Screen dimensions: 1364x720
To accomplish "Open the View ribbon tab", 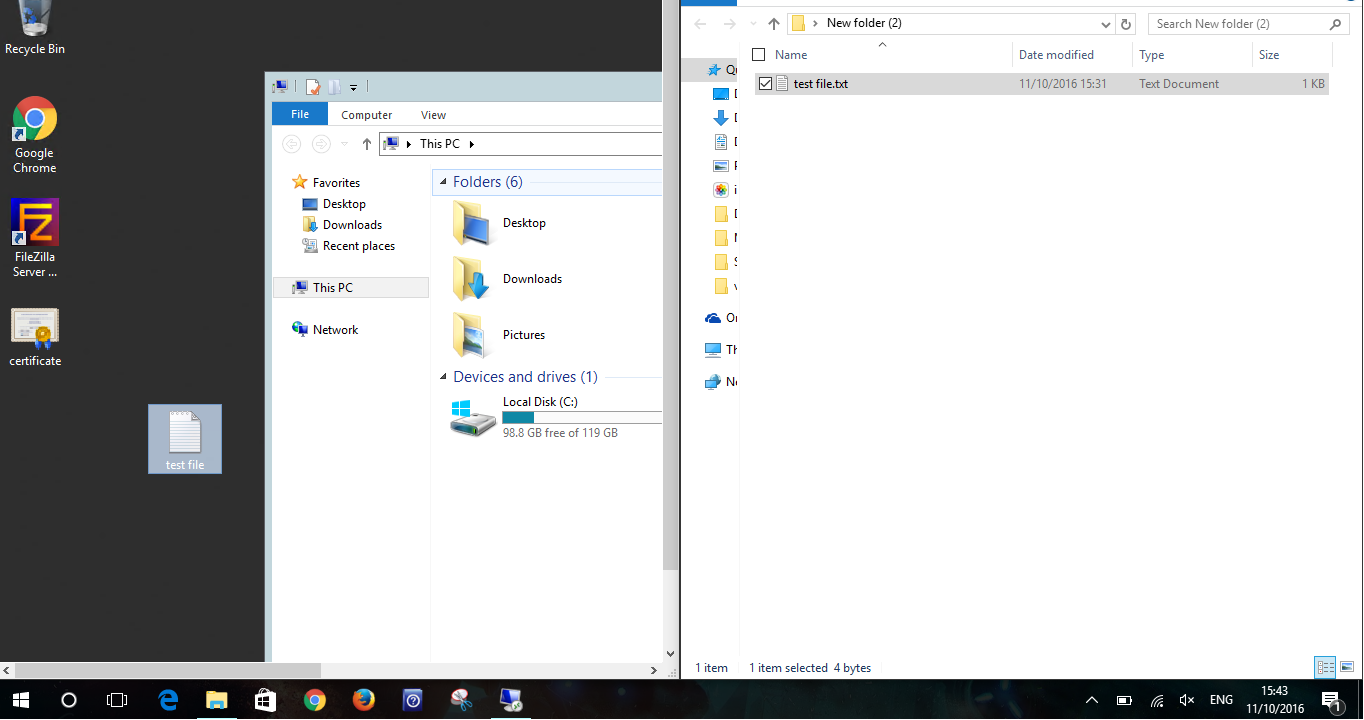I will coord(433,114).
